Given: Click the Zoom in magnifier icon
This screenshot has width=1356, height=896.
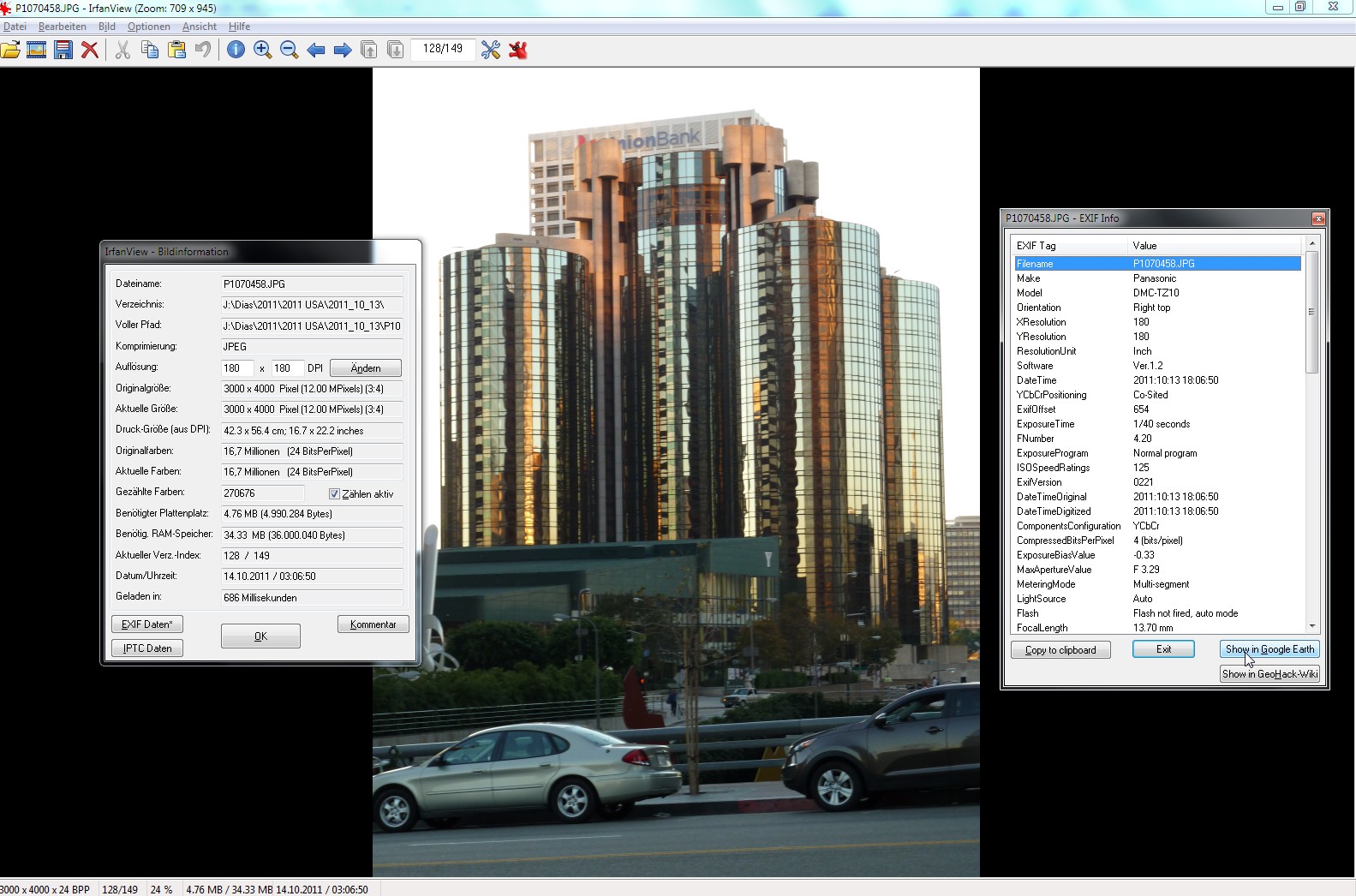Looking at the screenshot, I should [262, 50].
